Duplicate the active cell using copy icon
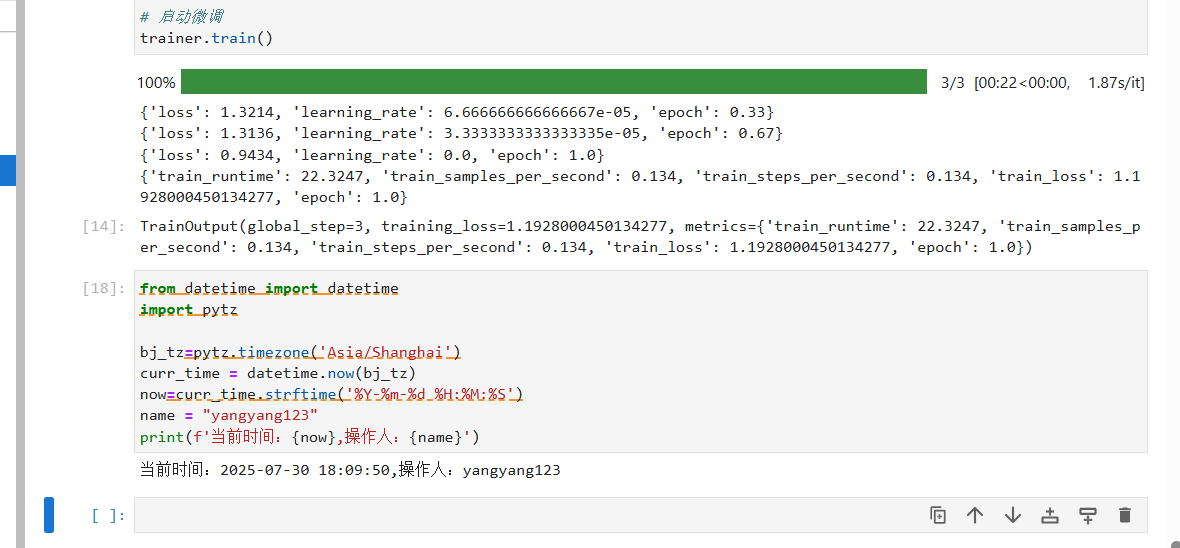 click(937, 515)
